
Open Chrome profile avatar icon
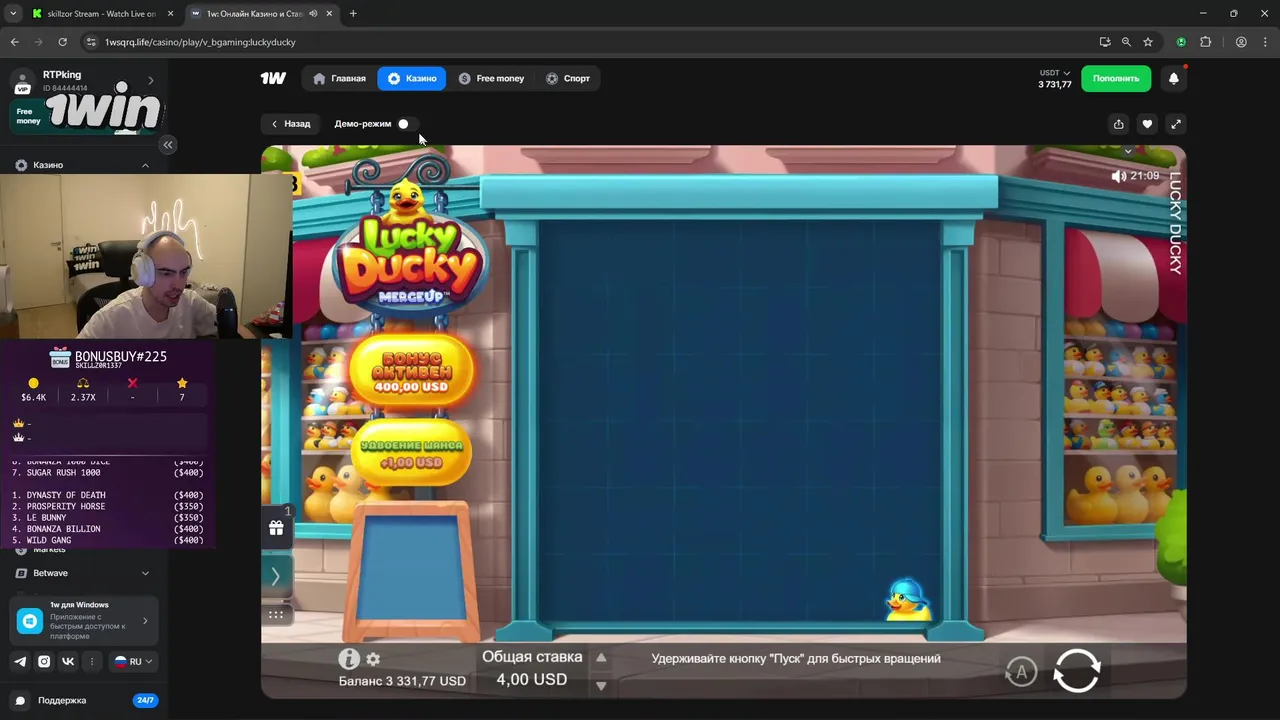coord(1241,42)
